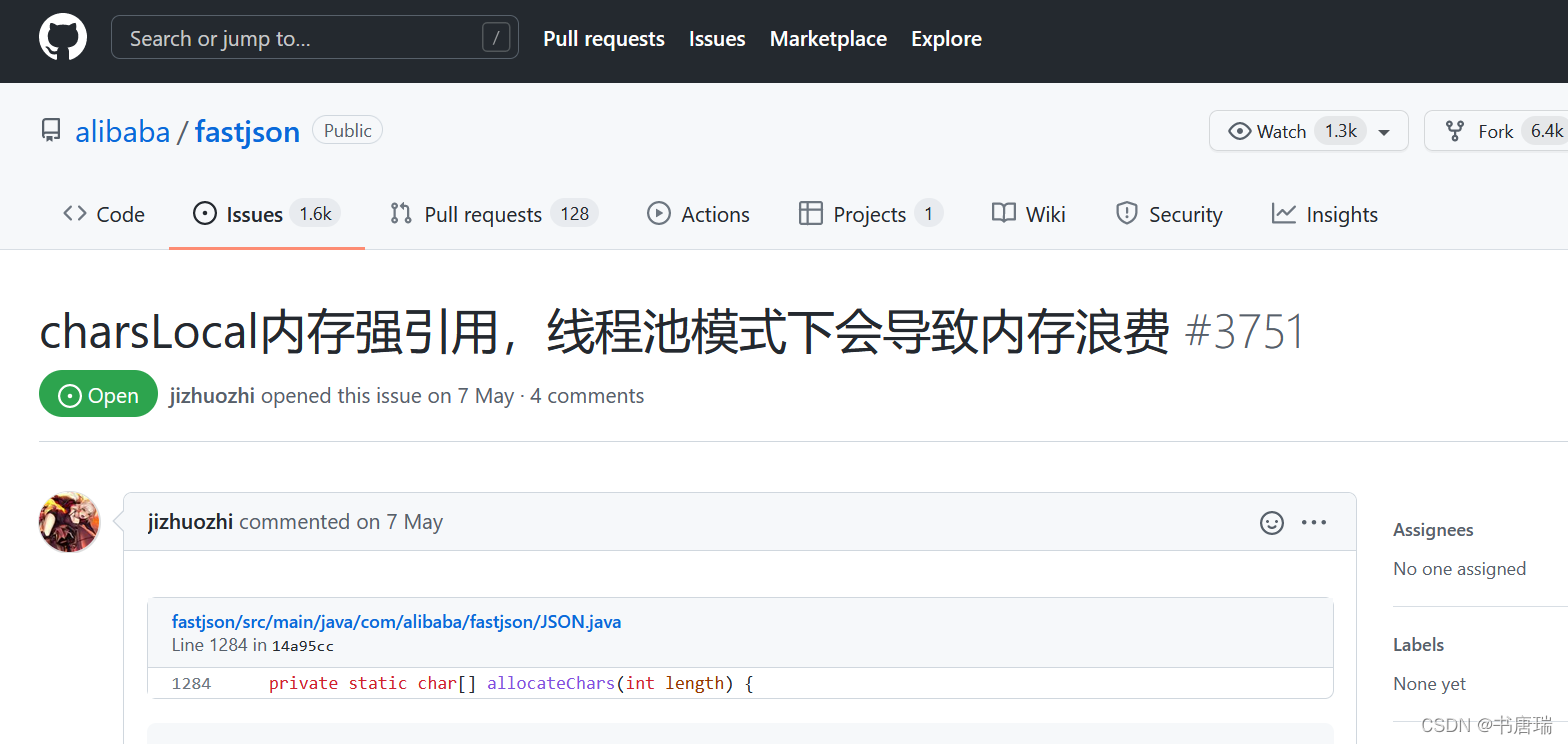Click the slash shortcut key in search box
1568x744 pixels.
point(496,38)
